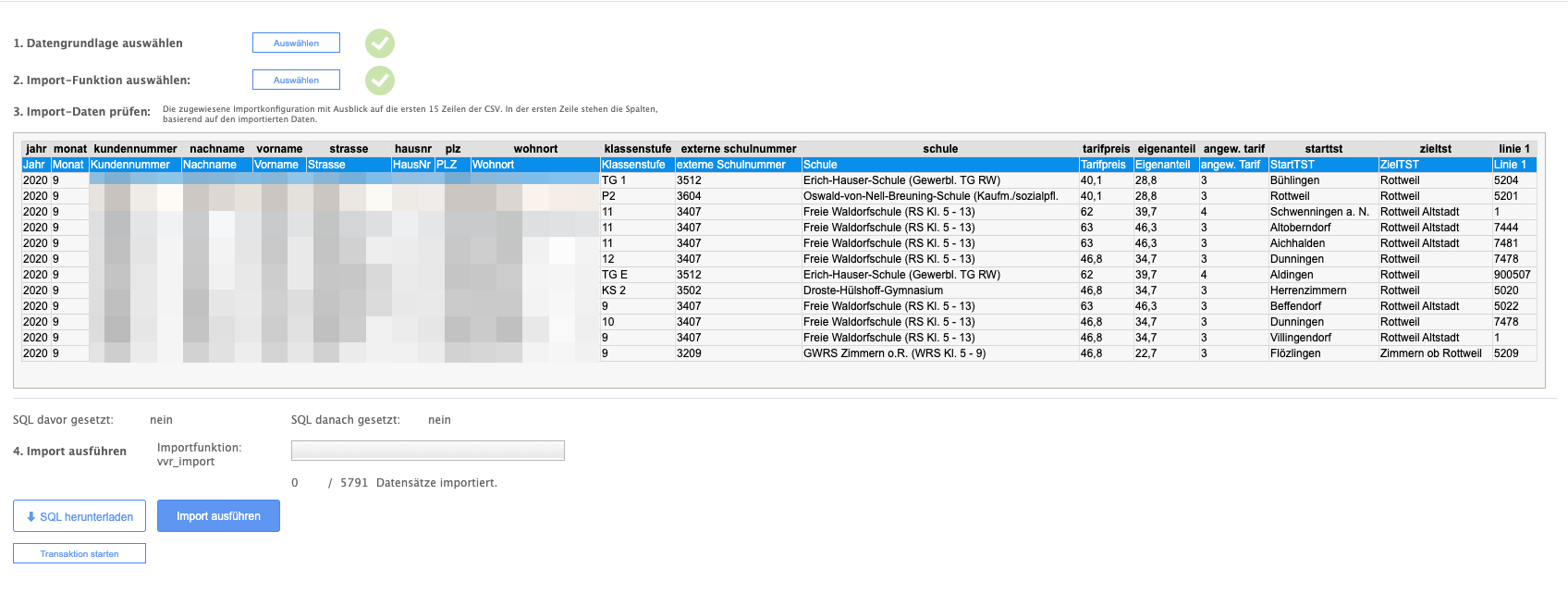The image size is (1568, 606).
Task: Click the line number 900507 cell
Action: click(x=1512, y=275)
